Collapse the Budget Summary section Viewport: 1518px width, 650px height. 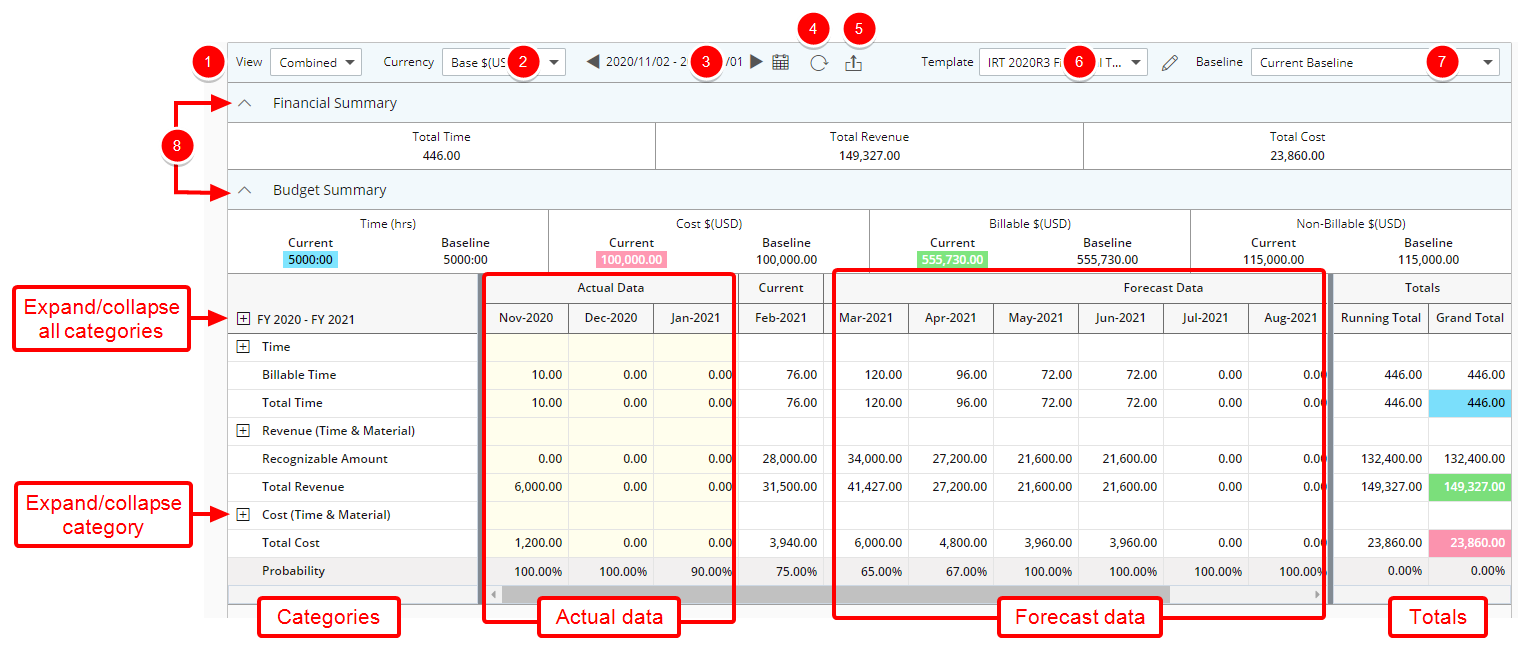click(x=244, y=190)
